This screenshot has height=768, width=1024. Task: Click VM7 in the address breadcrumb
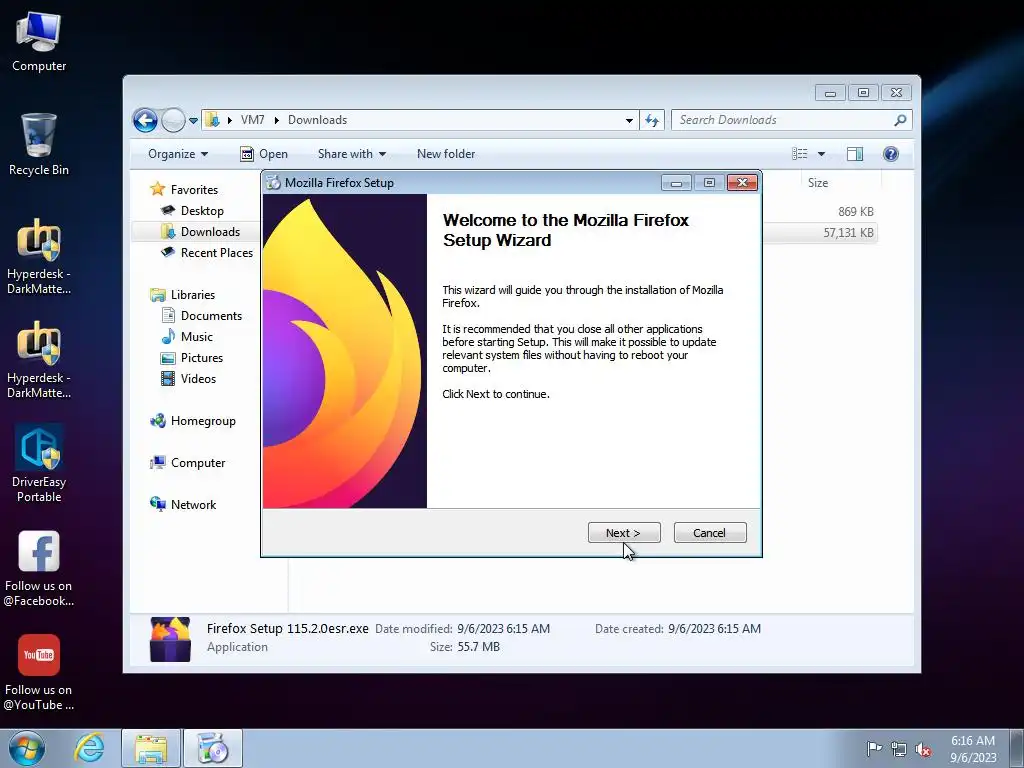coord(252,120)
